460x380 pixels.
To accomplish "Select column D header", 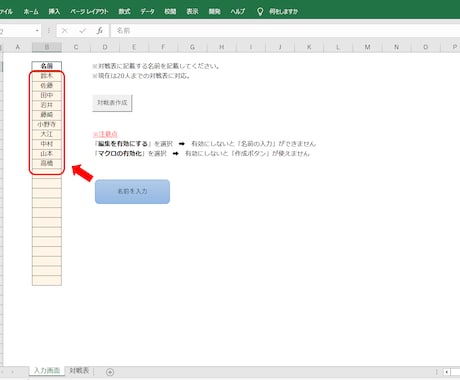I will [105, 47].
